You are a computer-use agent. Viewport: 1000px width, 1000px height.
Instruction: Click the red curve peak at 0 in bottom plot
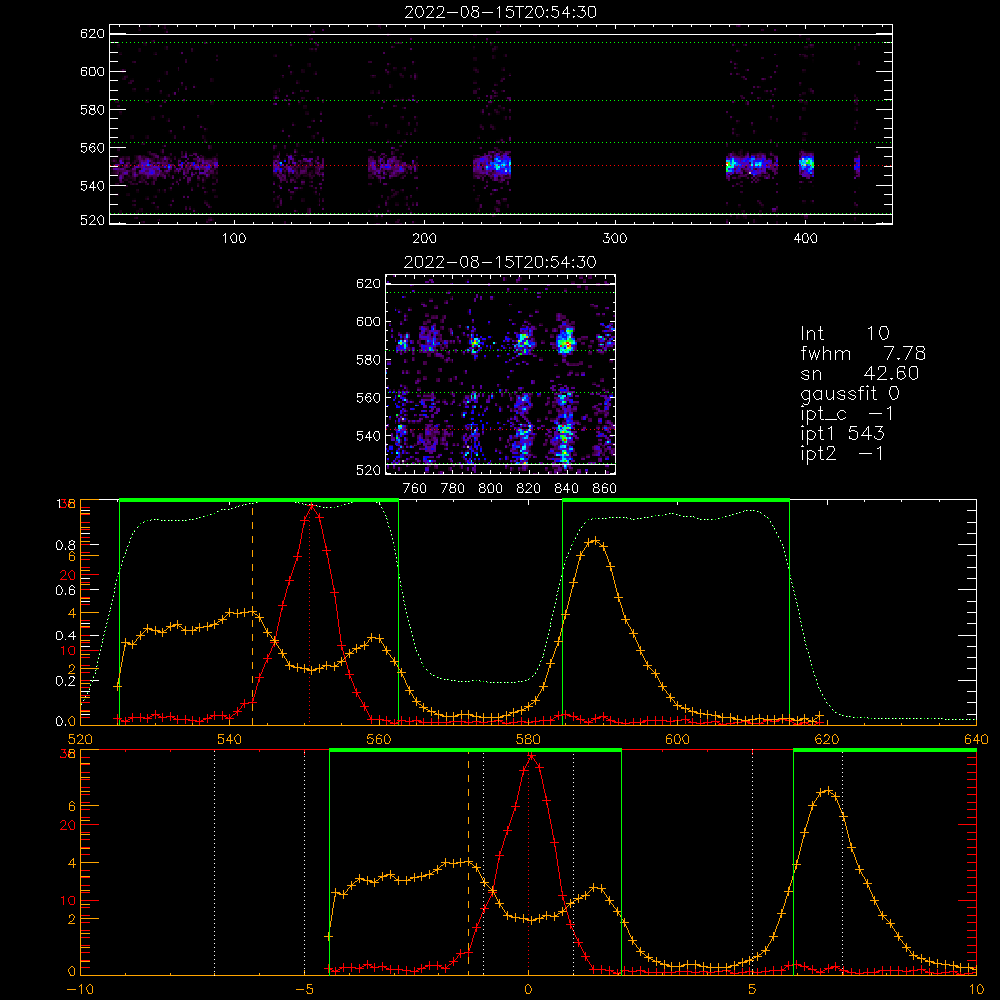point(531,756)
